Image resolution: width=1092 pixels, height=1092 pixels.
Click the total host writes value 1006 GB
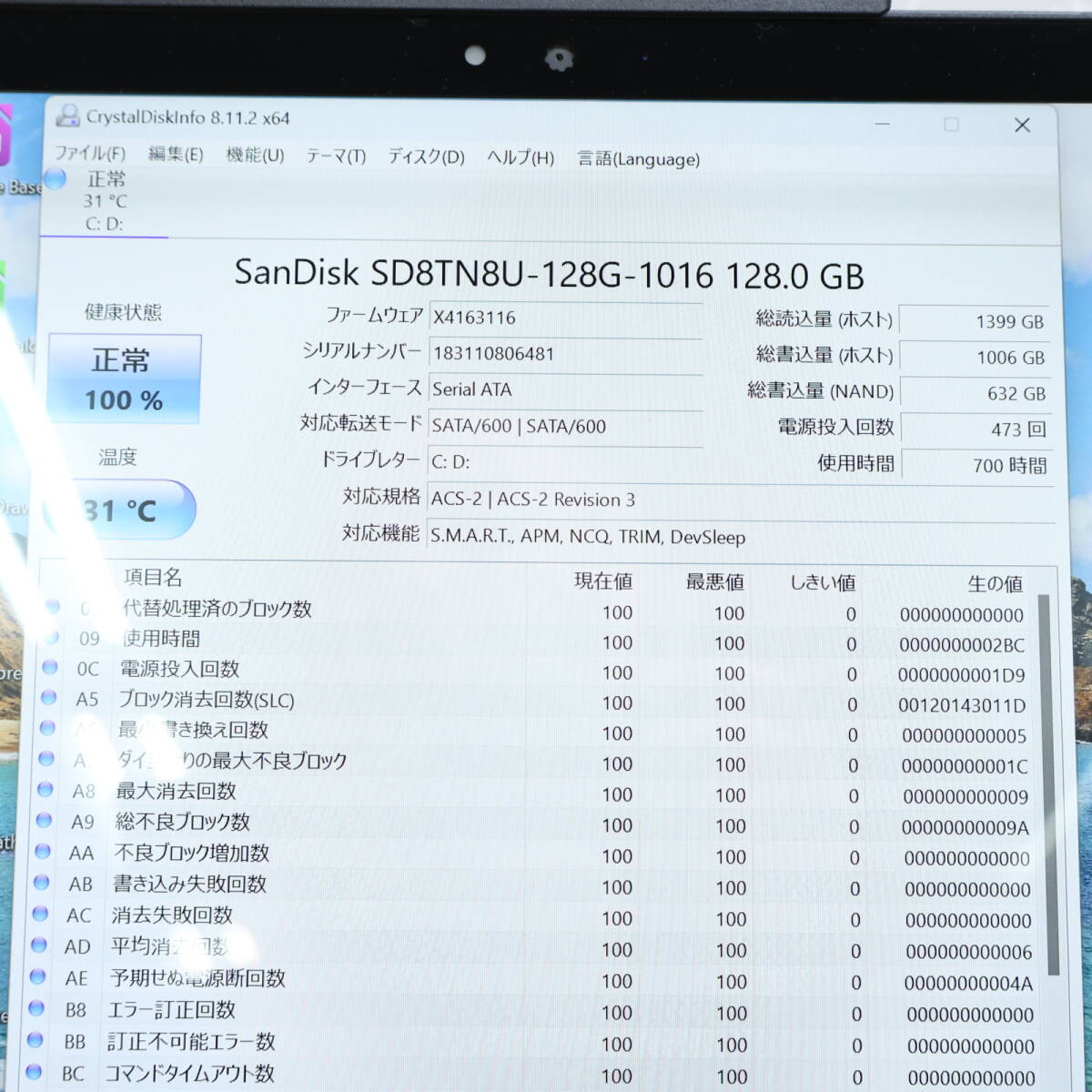pos(974,358)
